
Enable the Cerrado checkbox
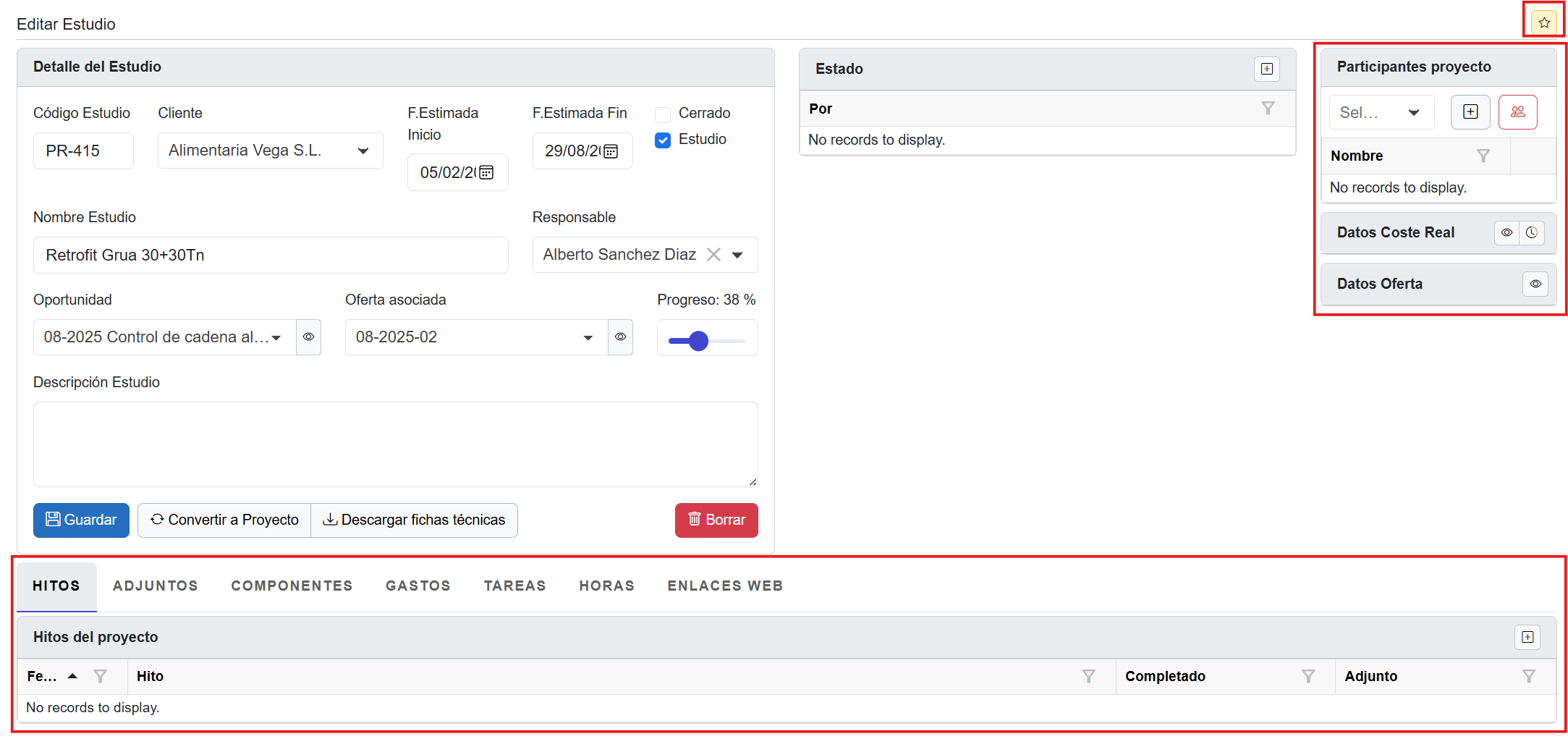click(x=663, y=114)
